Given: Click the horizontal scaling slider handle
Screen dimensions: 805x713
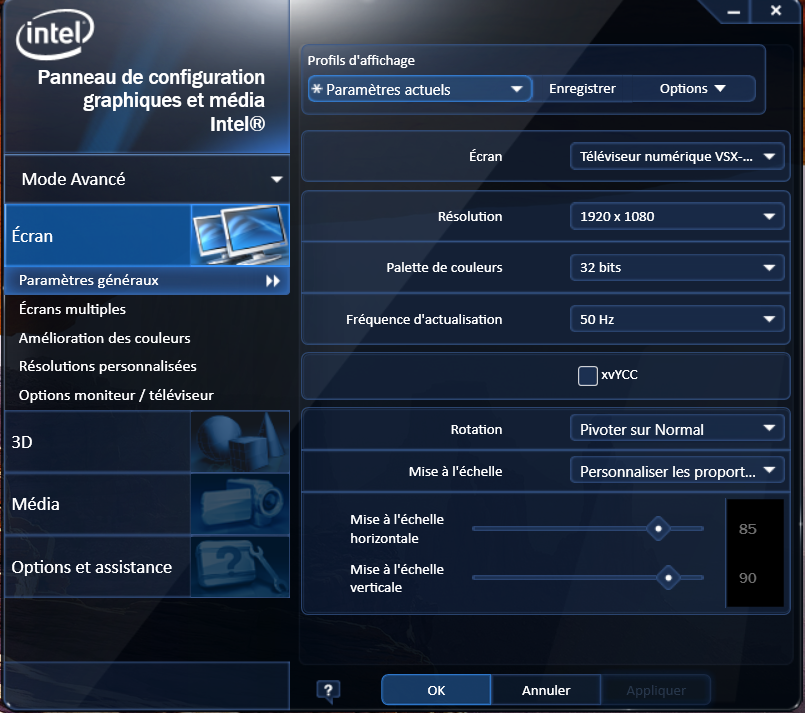Looking at the screenshot, I should 658,529.
